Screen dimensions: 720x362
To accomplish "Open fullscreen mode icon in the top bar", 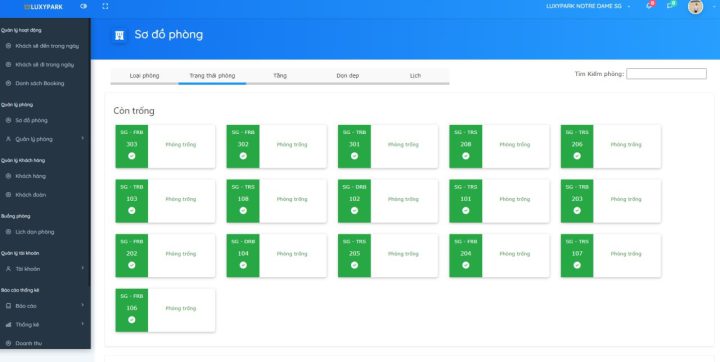I will tap(105, 6).
